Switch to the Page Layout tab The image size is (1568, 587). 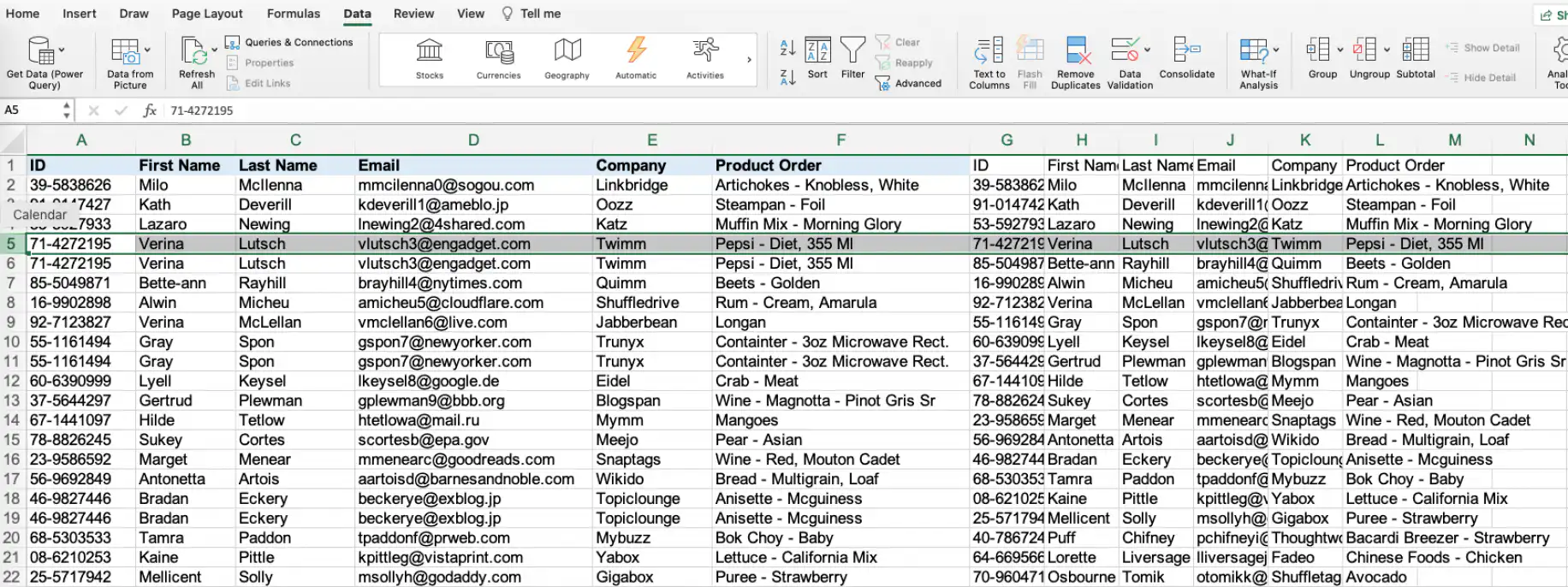207,14
